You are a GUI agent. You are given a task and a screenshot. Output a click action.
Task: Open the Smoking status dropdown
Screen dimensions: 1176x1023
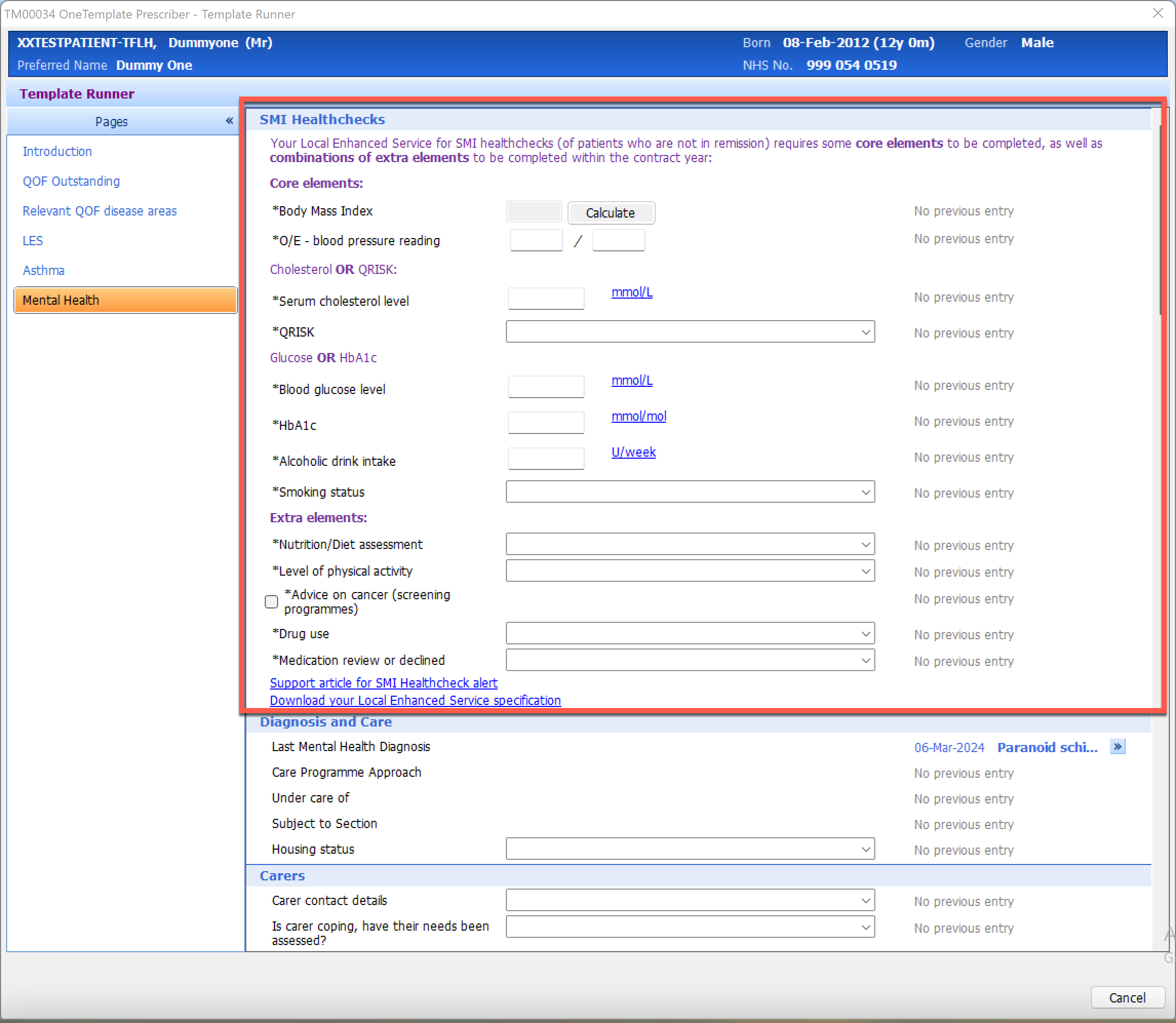[690, 491]
